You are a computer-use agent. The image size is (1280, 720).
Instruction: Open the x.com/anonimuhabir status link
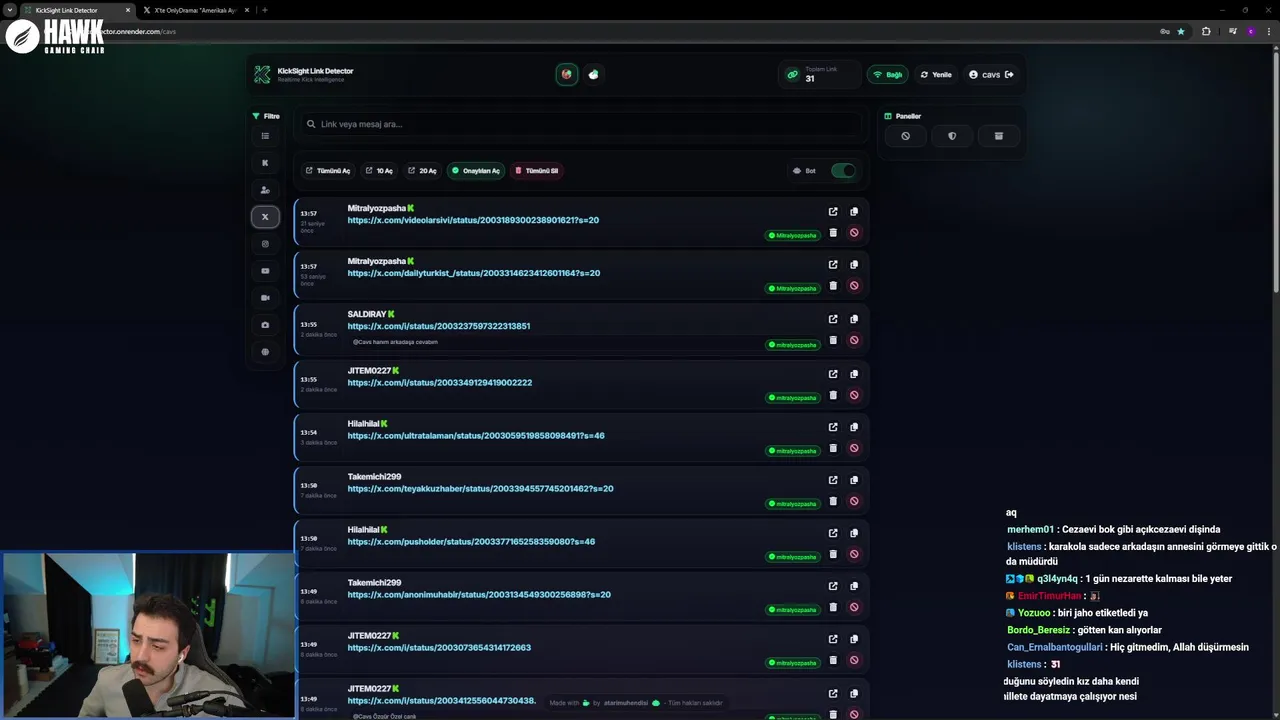pyautogui.click(x=479, y=595)
